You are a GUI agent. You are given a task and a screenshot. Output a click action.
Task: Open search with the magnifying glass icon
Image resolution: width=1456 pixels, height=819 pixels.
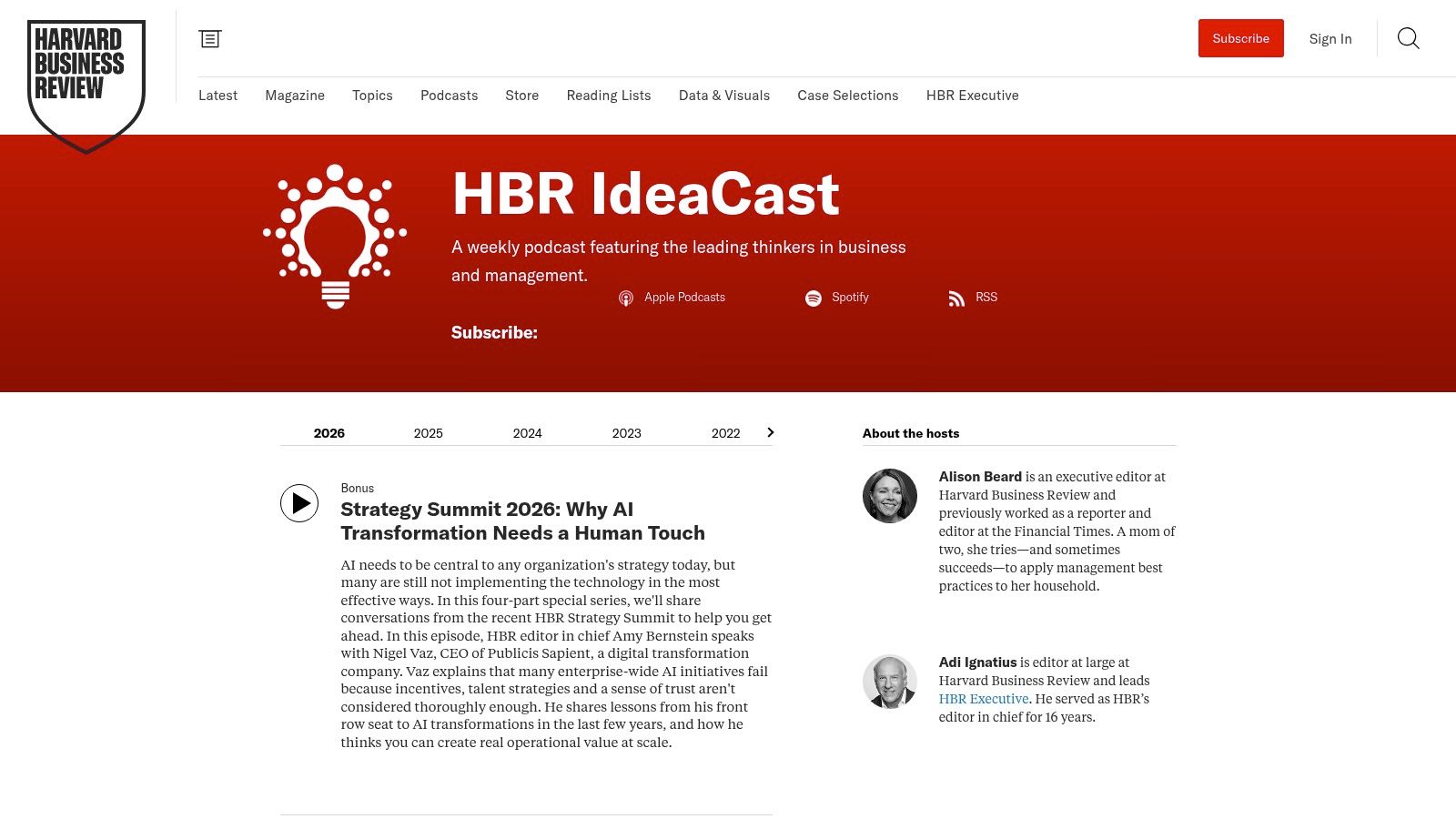click(x=1407, y=38)
